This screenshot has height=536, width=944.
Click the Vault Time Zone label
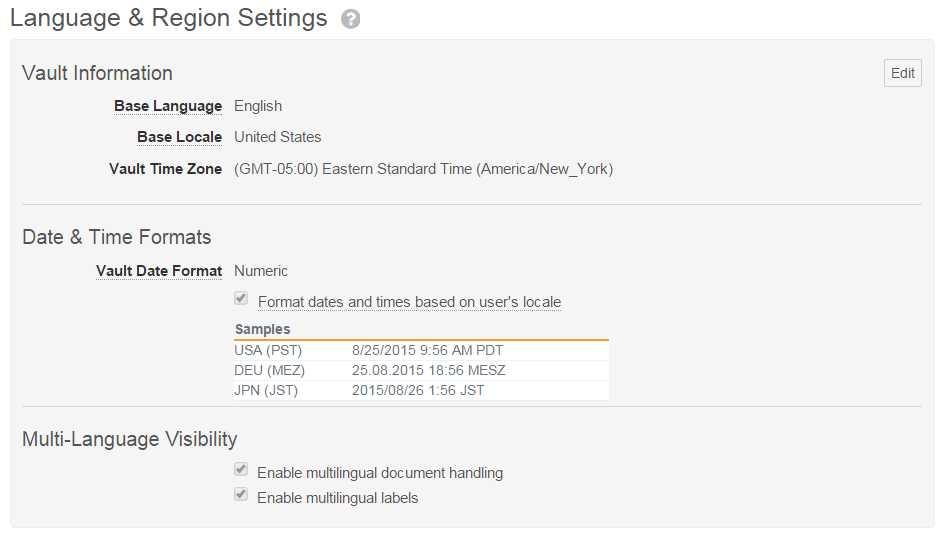point(166,169)
